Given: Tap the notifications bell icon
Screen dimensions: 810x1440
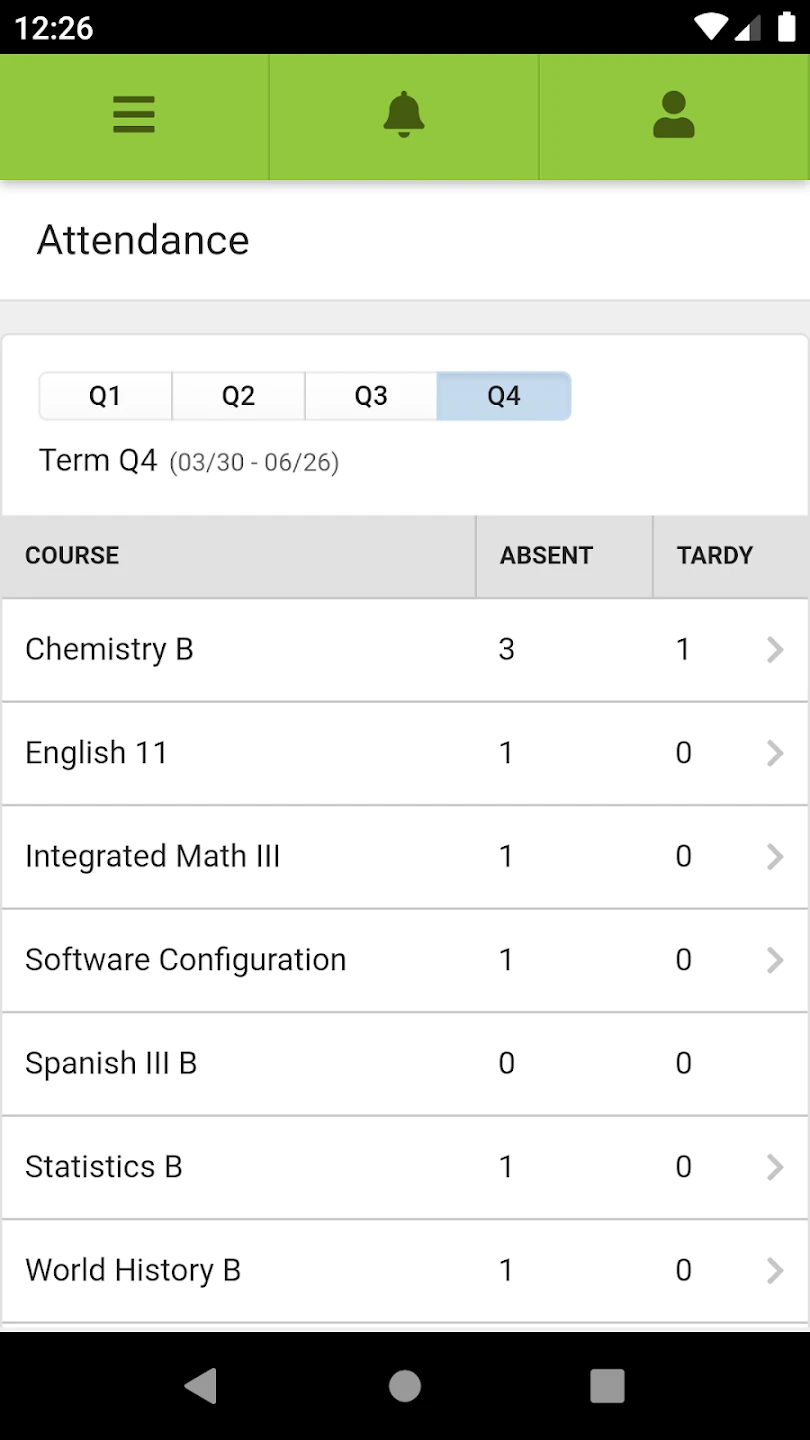Looking at the screenshot, I should [x=404, y=116].
